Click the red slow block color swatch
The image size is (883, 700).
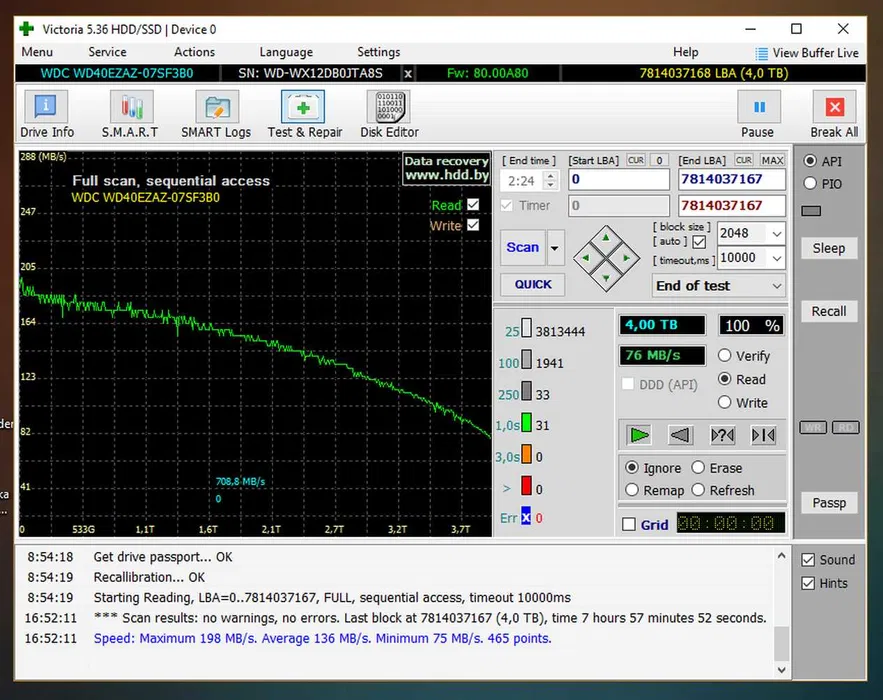(527, 485)
